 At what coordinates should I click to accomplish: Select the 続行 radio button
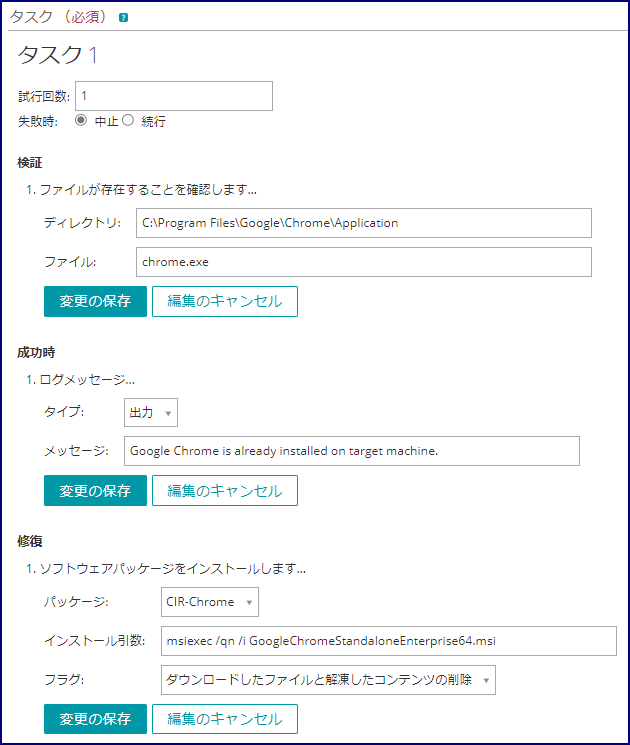click(x=128, y=120)
